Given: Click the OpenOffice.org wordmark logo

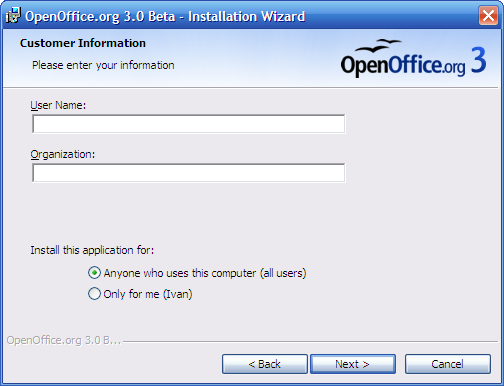Looking at the screenshot, I should 403,64.
